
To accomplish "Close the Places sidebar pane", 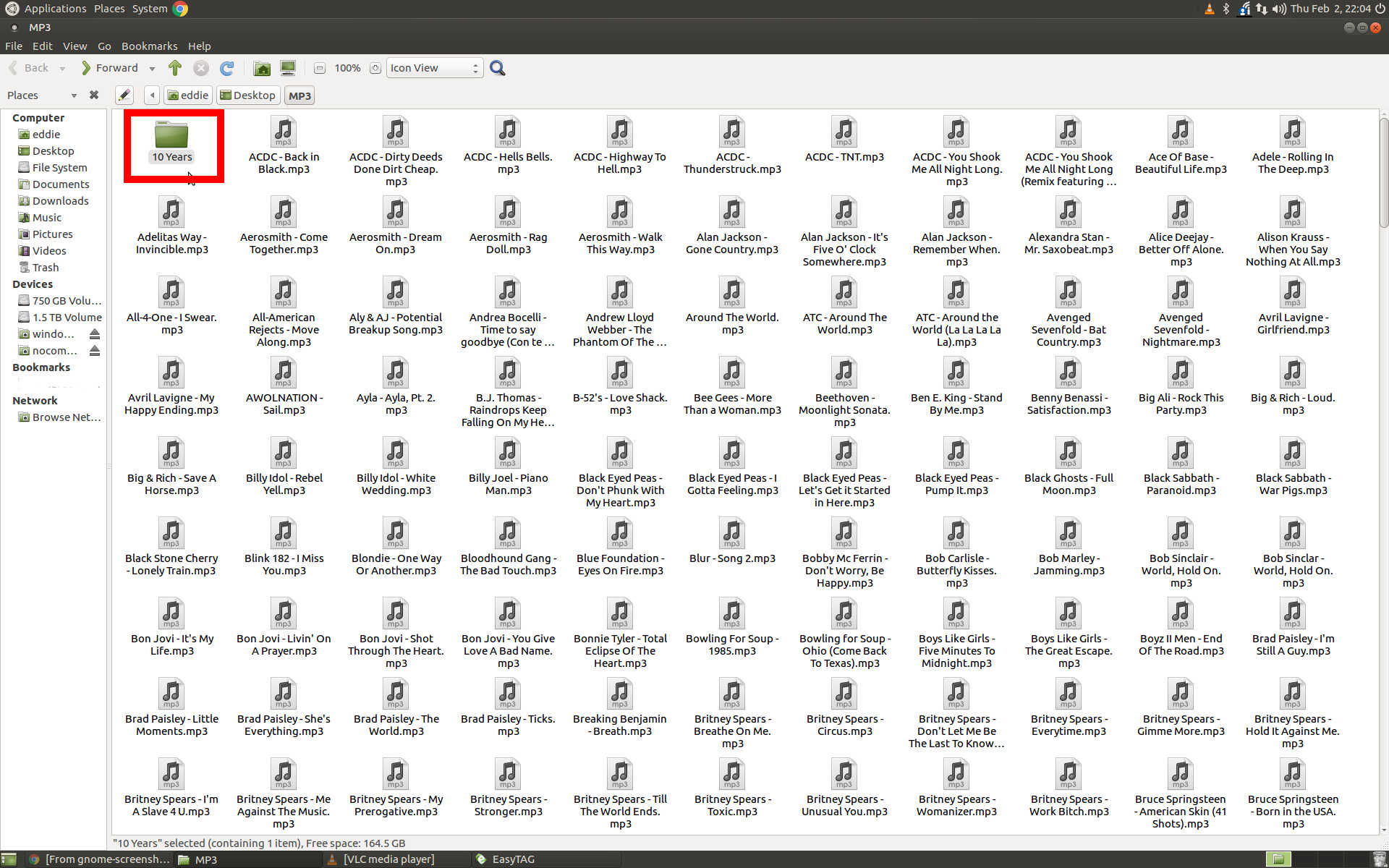I will pyautogui.click(x=93, y=95).
